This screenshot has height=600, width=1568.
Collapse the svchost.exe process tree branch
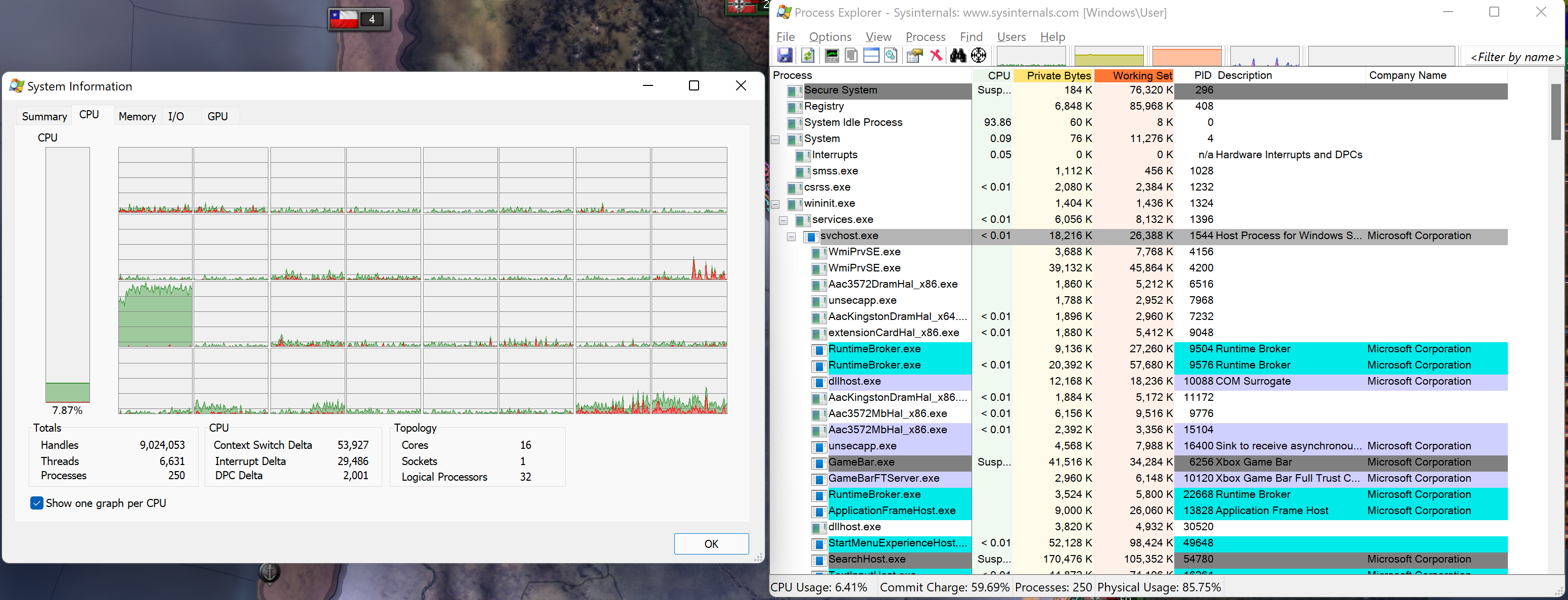pos(791,236)
